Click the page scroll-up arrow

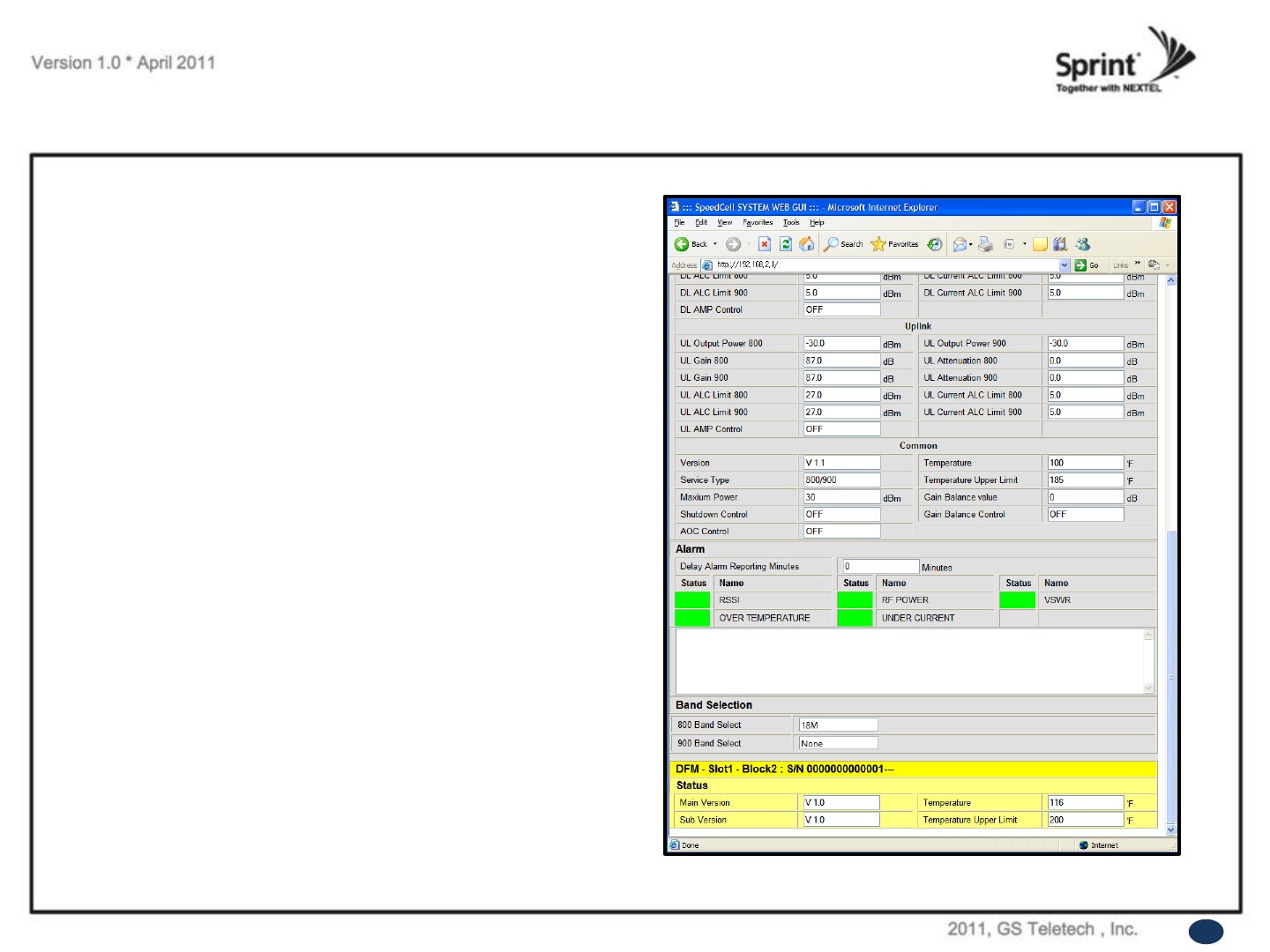point(1171,280)
